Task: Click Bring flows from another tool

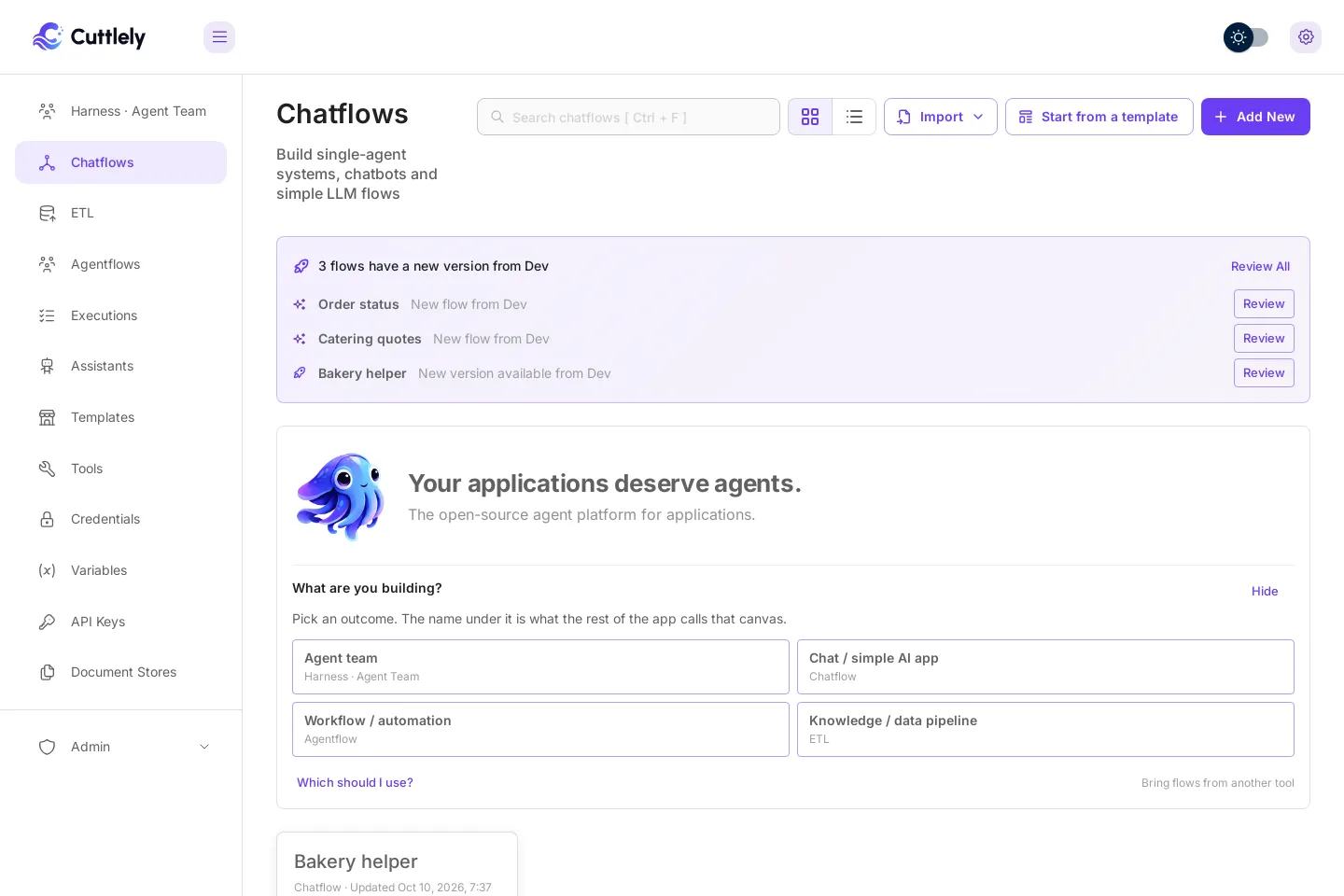Action: pos(1217,783)
